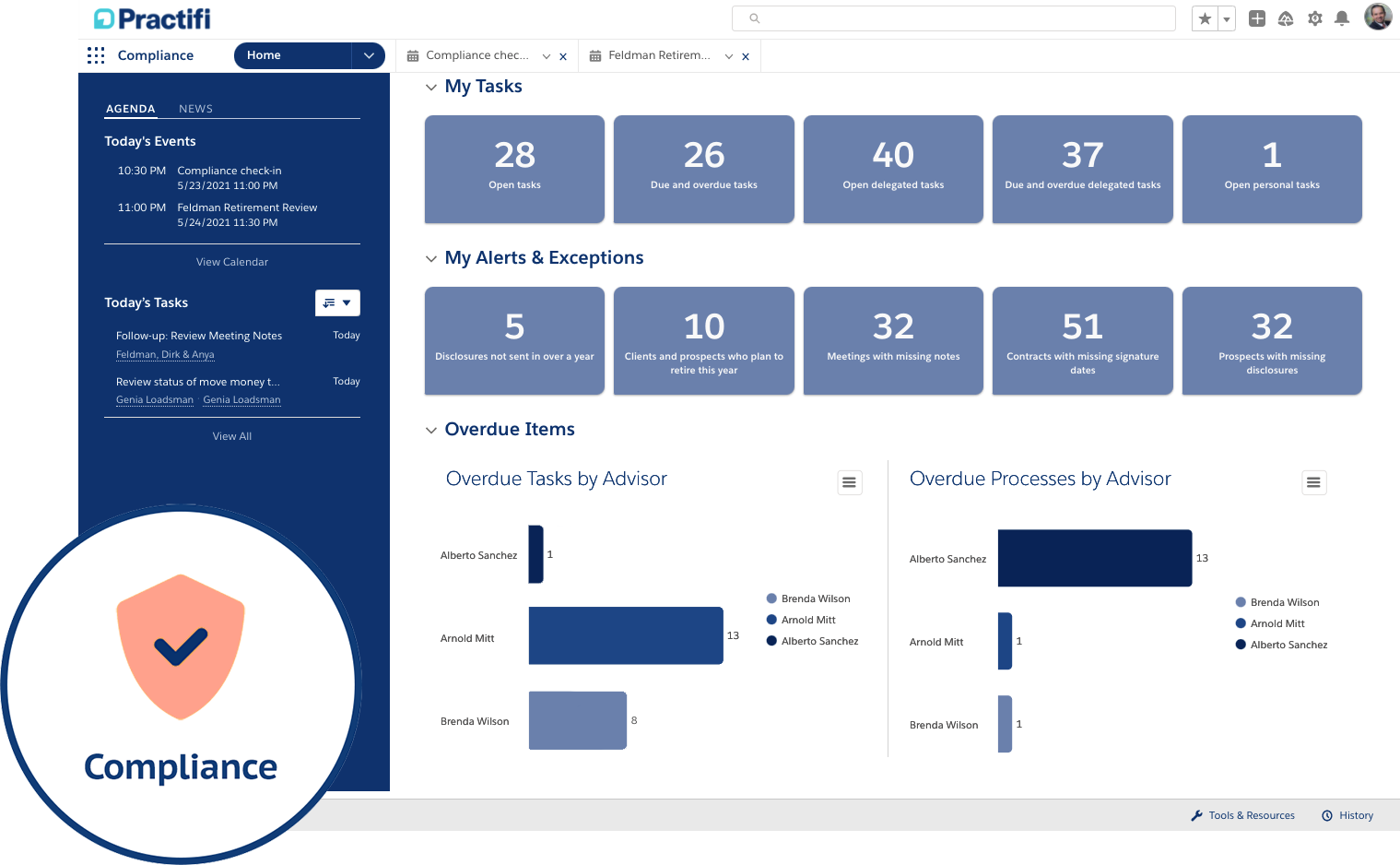Collapse the Overdue Items section
This screenshot has height=865, width=1400.
tap(431, 429)
